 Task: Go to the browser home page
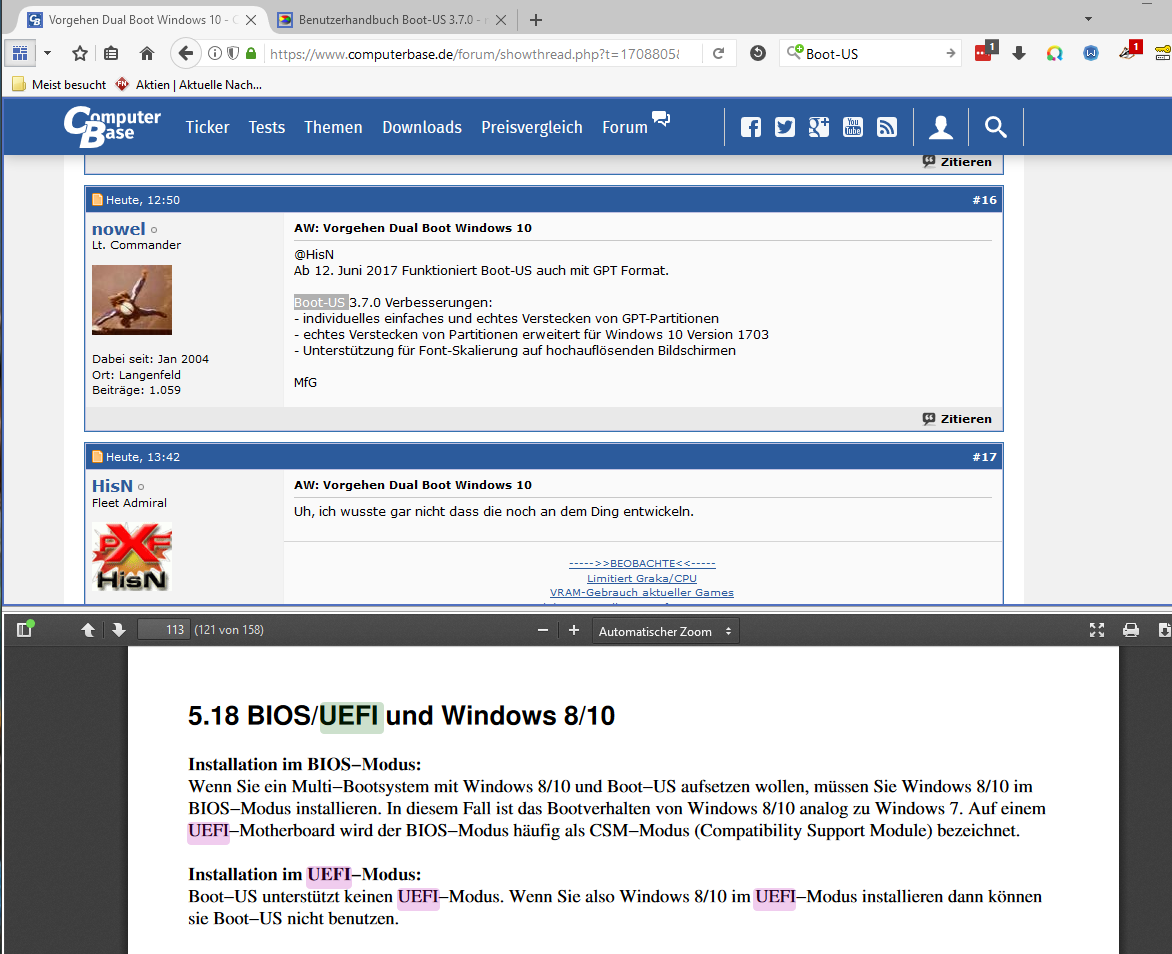click(146, 53)
